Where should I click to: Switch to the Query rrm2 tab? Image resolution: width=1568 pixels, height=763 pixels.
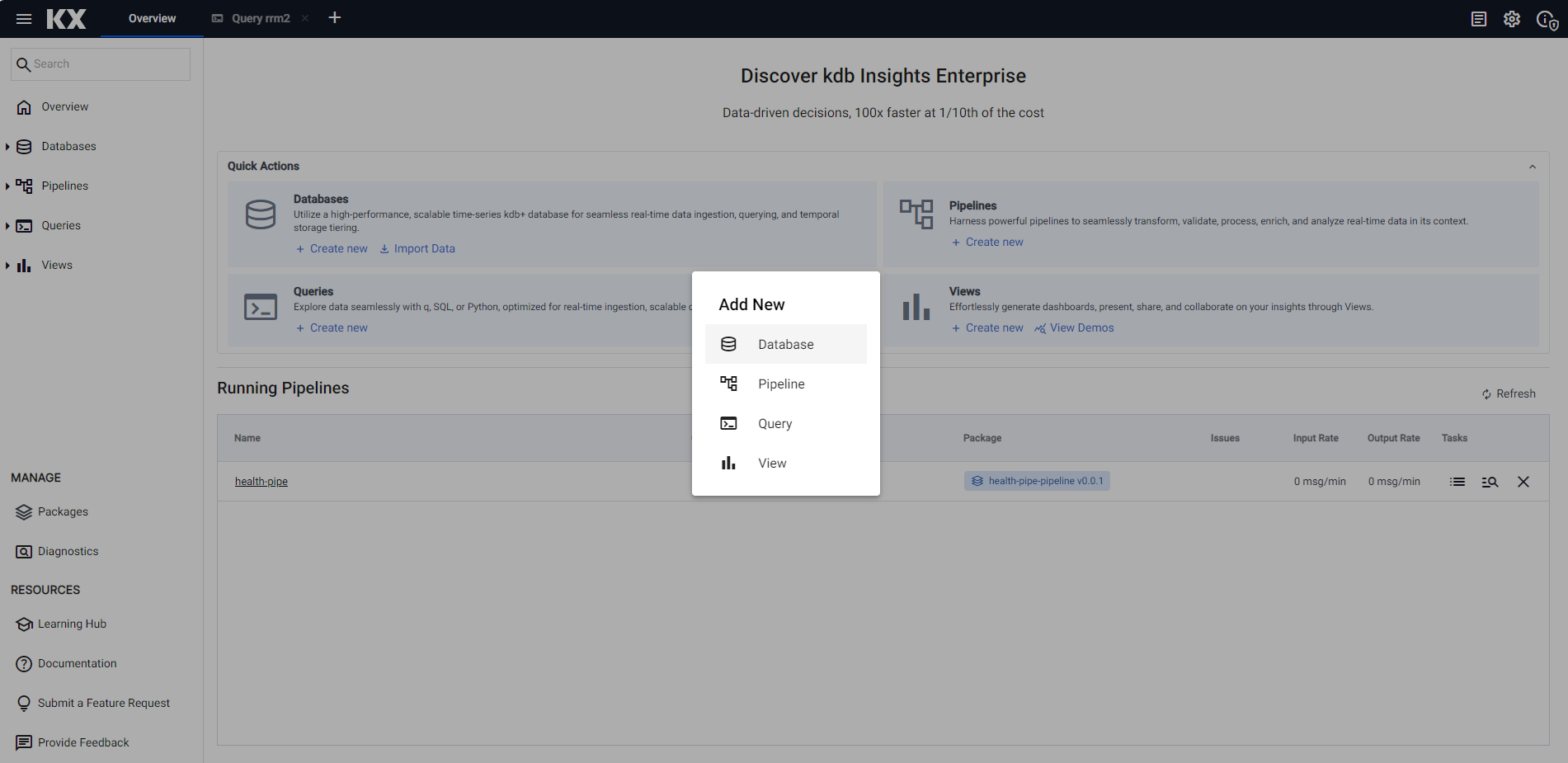click(261, 18)
